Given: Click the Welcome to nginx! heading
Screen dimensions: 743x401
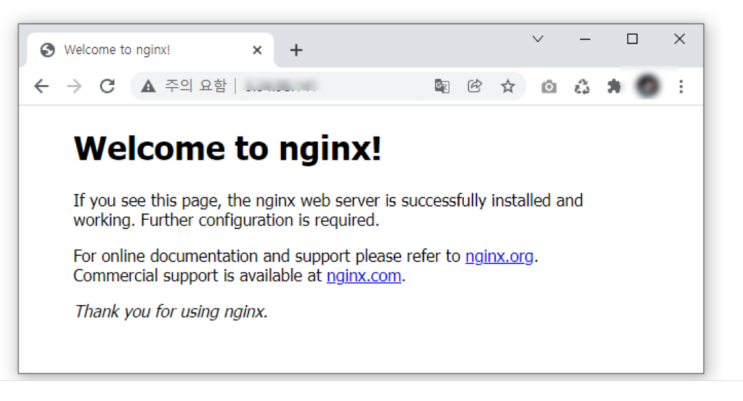Looking at the screenshot, I should [x=227, y=149].
